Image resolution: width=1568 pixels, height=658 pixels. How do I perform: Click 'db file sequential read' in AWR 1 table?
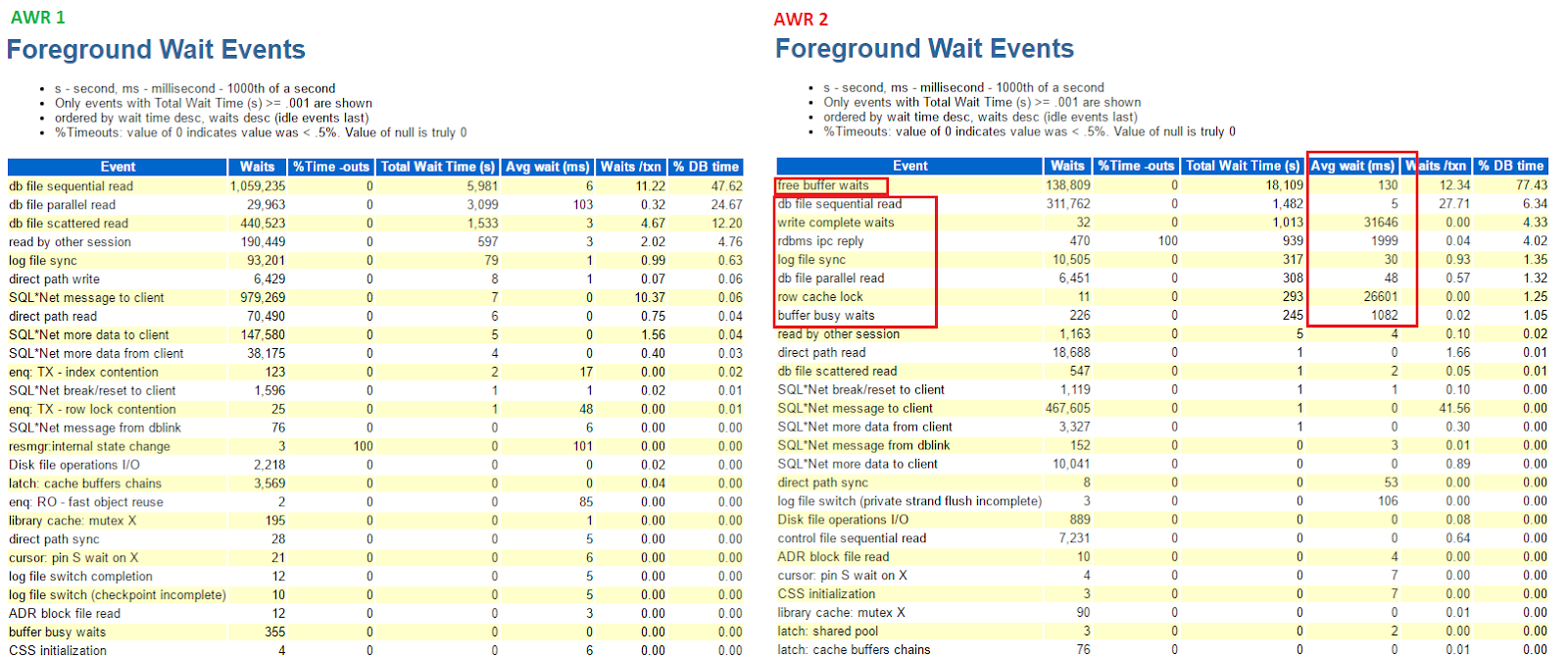click(71, 186)
